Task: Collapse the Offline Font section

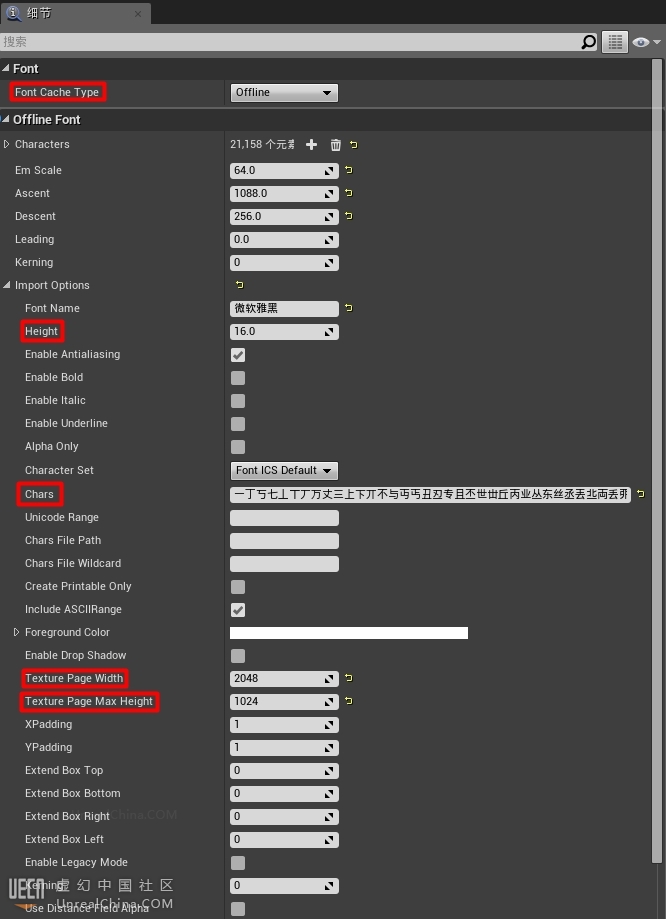Action: [6, 119]
